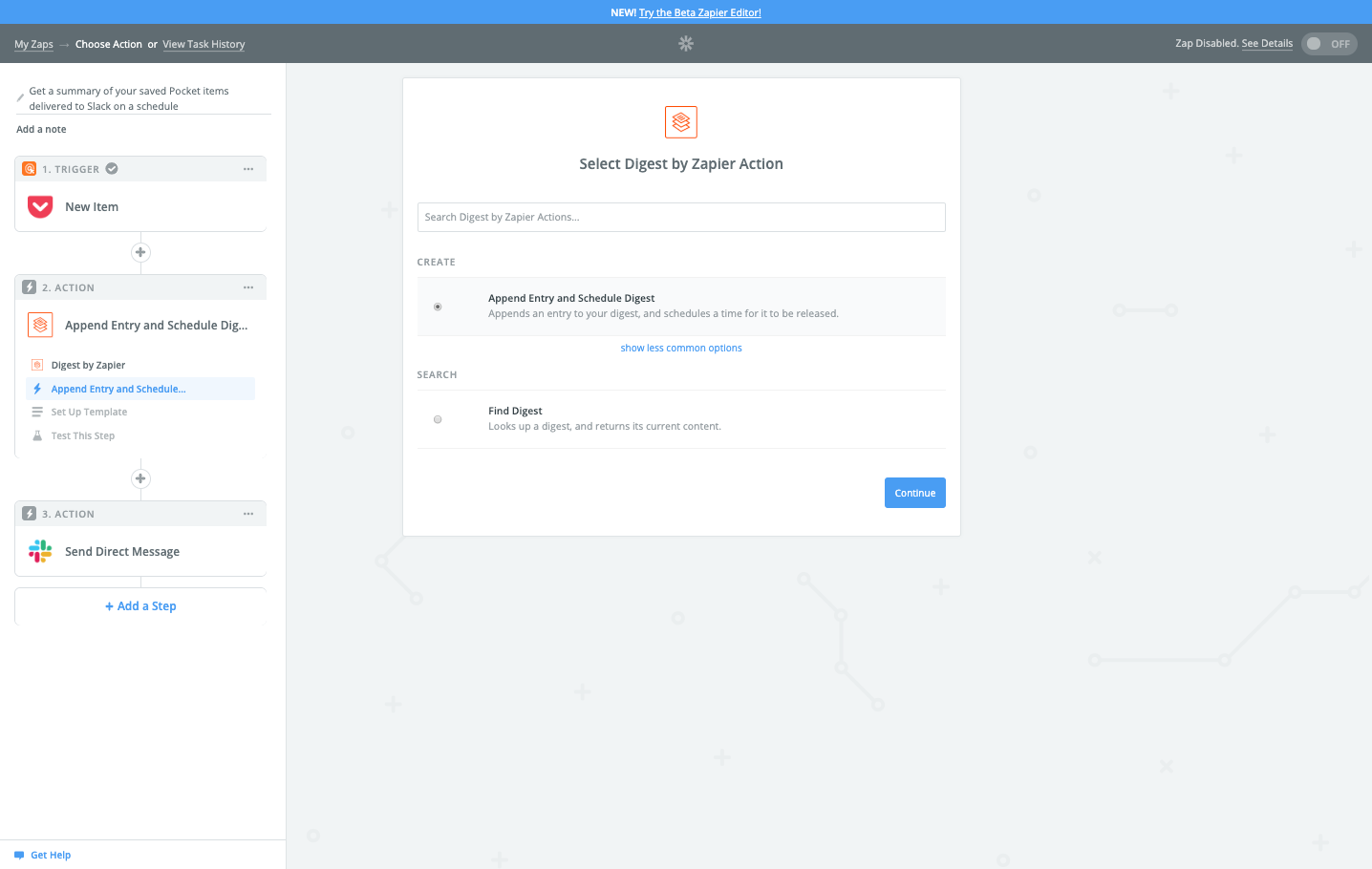The image size is (1372, 869).
Task: Click the bolt icon beside Append Entry and Schedule substep
Action: point(37,389)
